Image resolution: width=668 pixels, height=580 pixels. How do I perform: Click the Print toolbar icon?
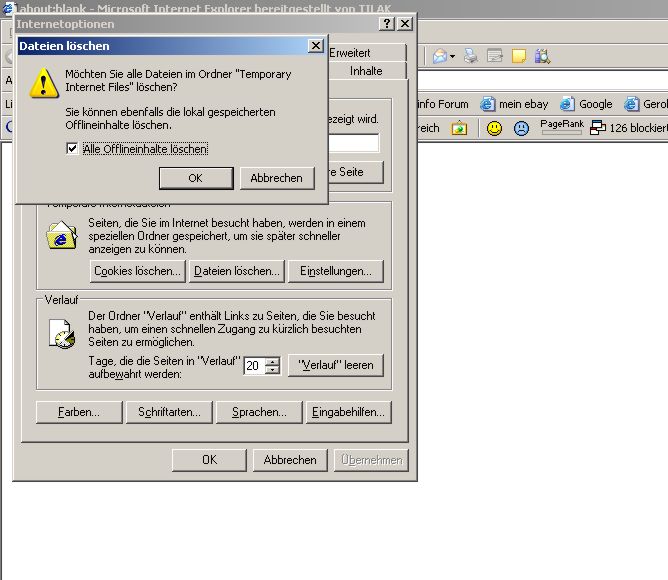[x=469, y=57]
